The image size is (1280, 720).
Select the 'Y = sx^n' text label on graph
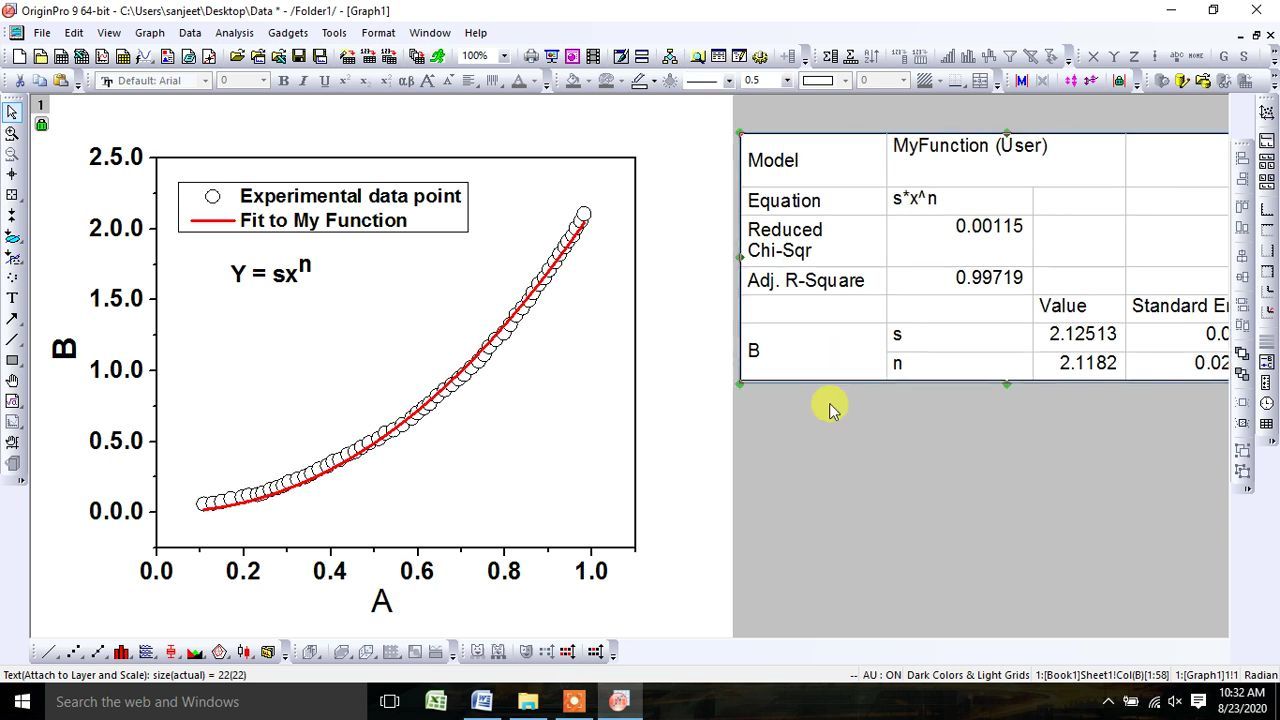tap(271, 270)
